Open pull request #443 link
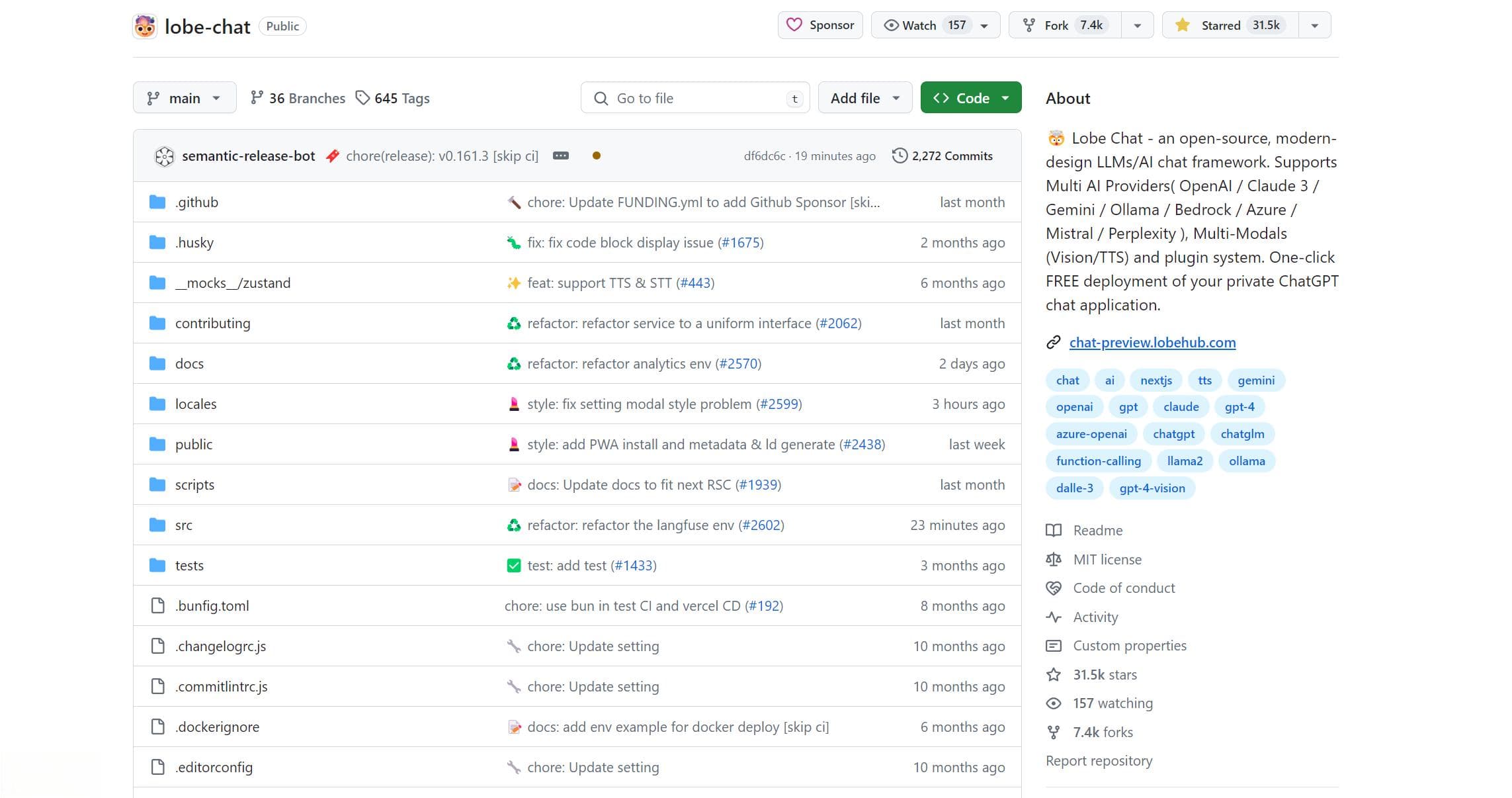The image size is (1512, 798). (696, 283)
